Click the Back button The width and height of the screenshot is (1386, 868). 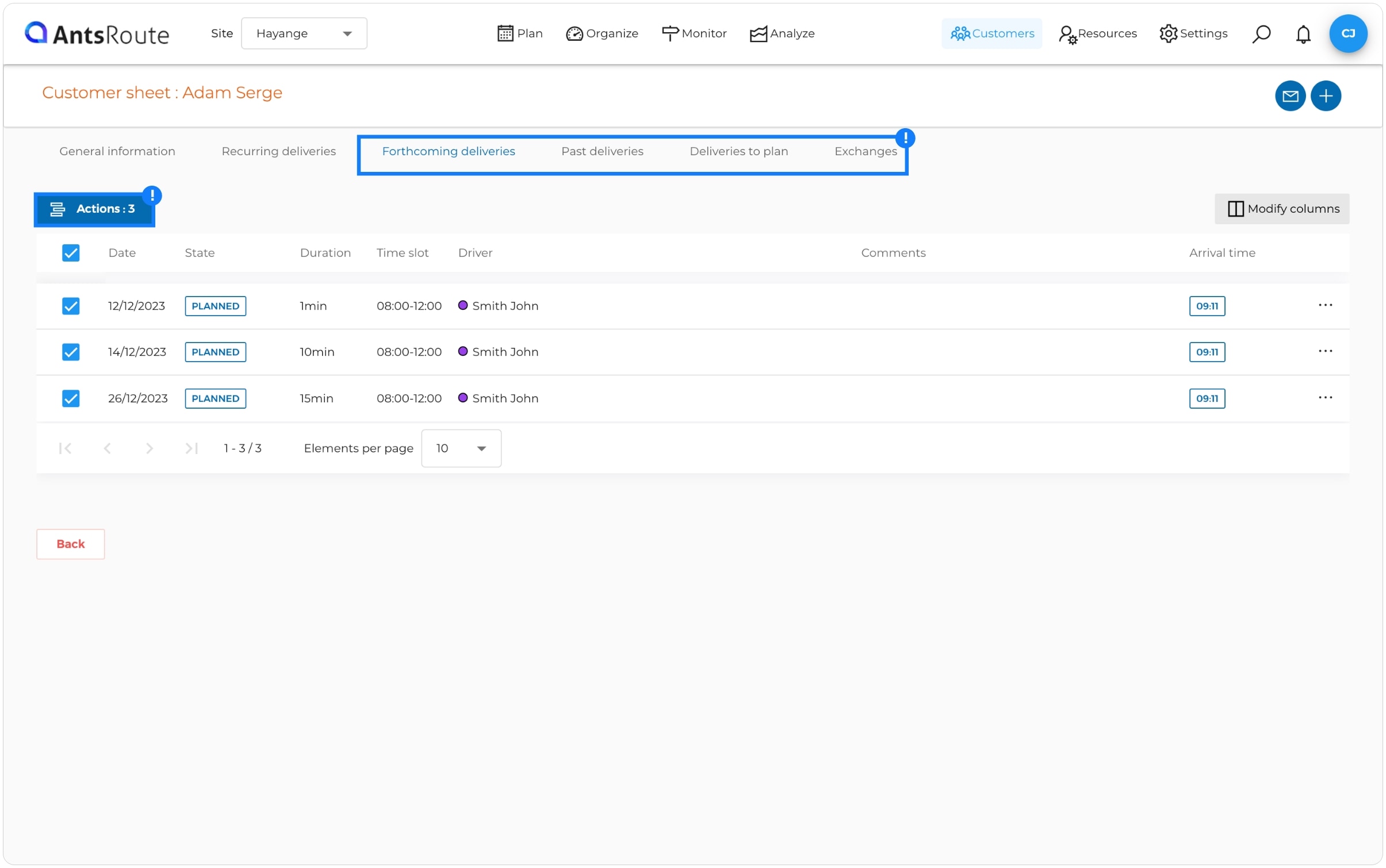(x=70, y=544)
